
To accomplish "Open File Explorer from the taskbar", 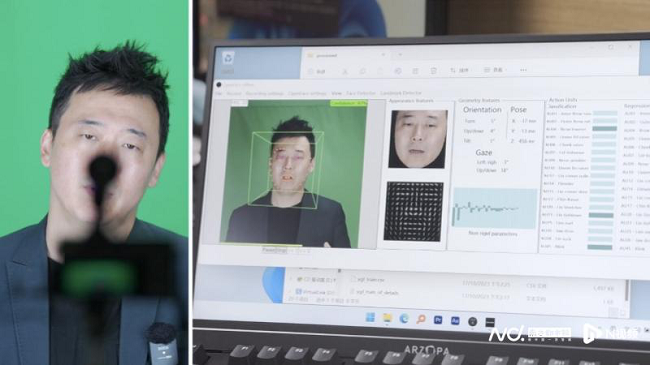I will click(x=387, y=318).
